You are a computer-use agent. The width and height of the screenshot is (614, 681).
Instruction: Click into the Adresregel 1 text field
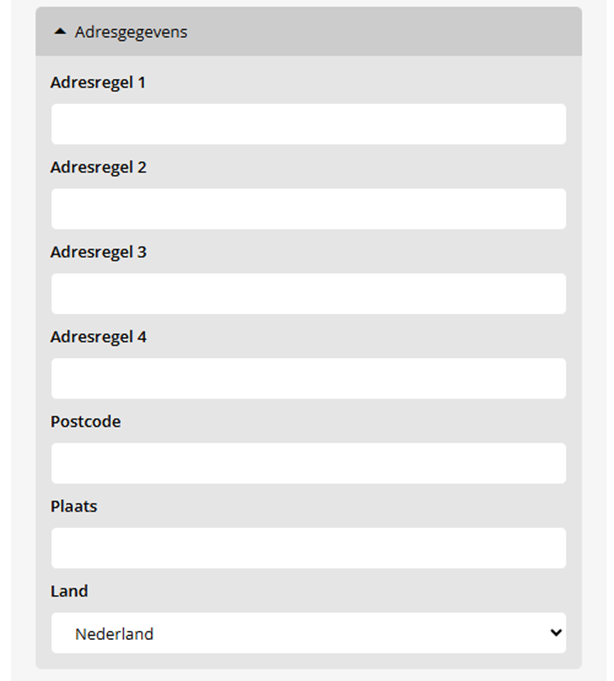(x=308, y=124)
